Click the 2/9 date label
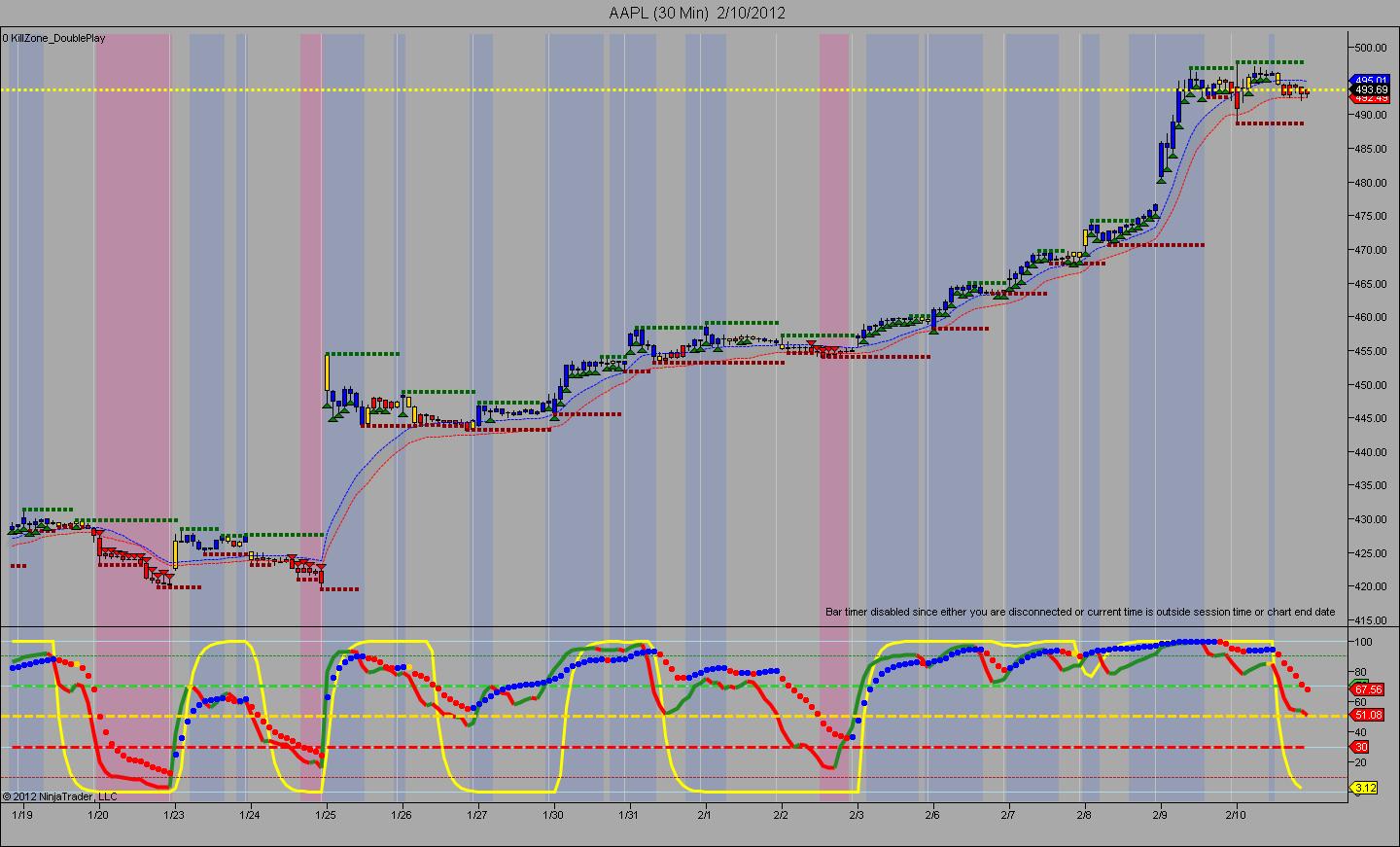1400x847 pixels. click(x=1160, y=814)
